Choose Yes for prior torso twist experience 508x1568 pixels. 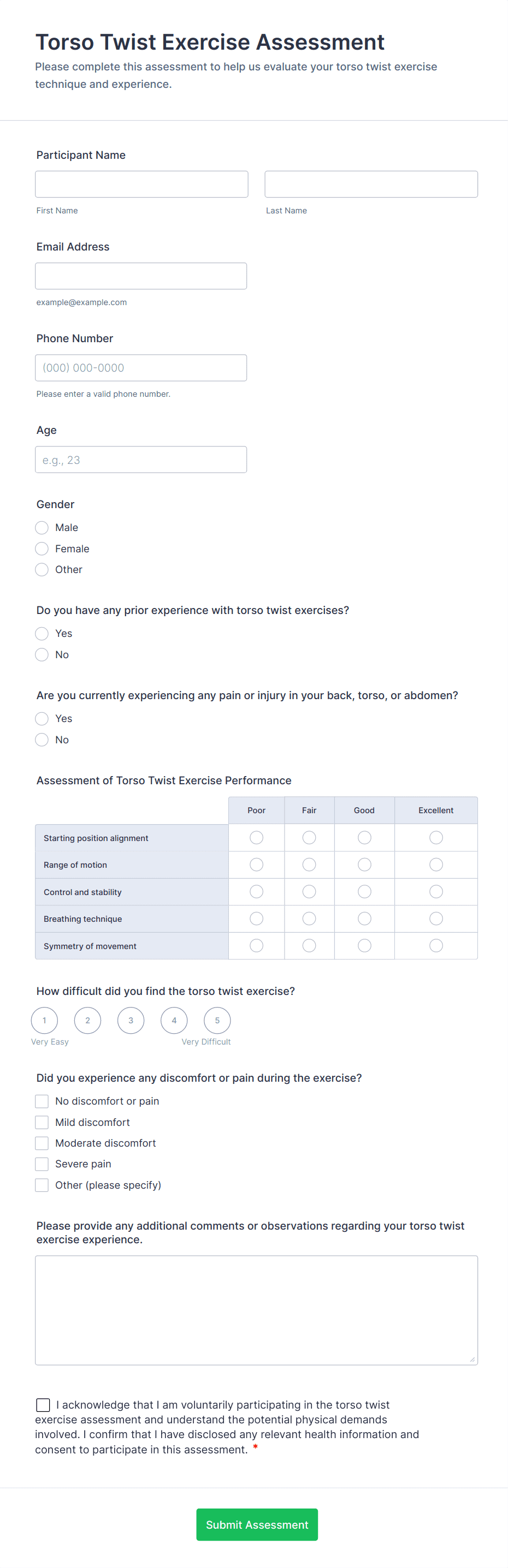point(42,633)
